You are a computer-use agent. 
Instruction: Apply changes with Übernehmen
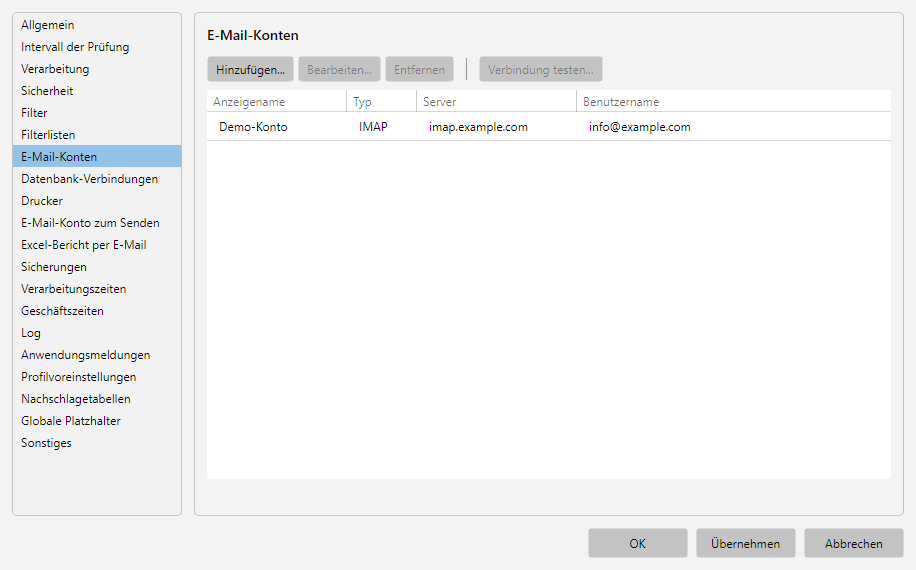[745, 544]
